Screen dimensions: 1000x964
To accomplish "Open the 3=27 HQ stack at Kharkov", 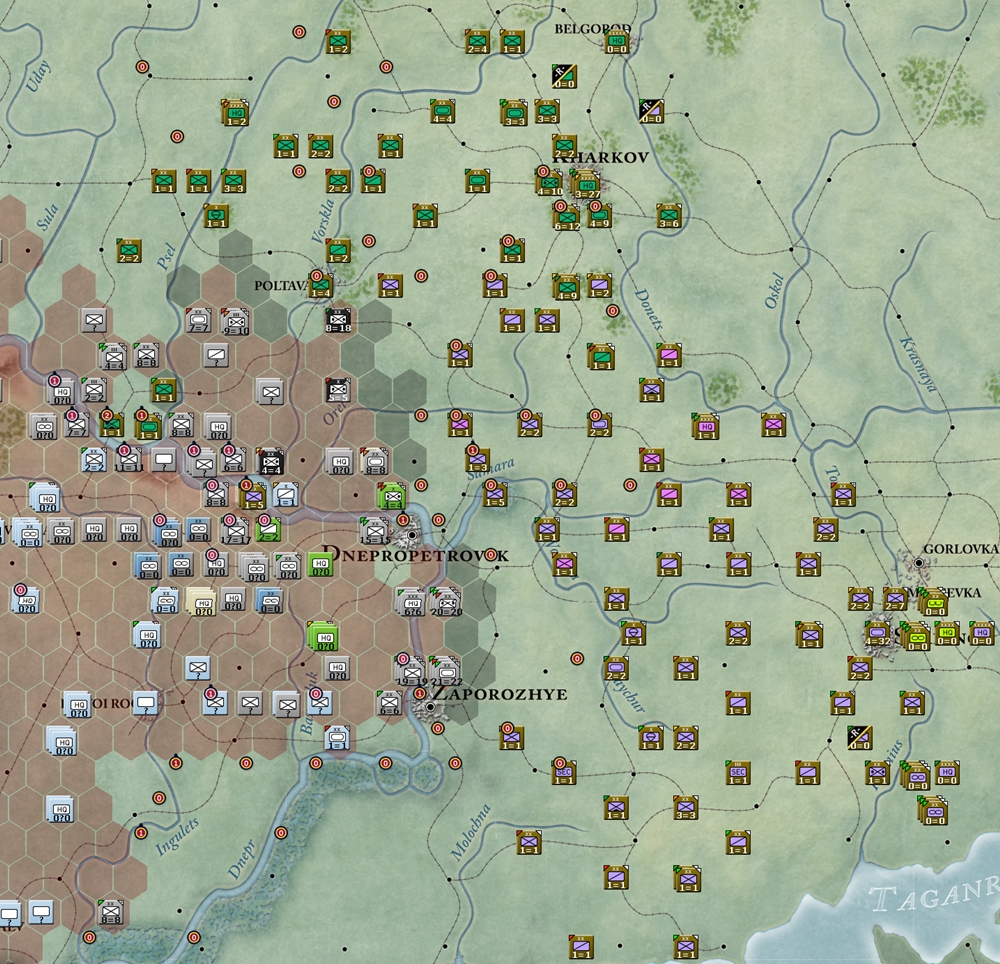I will tap(586, 184).
